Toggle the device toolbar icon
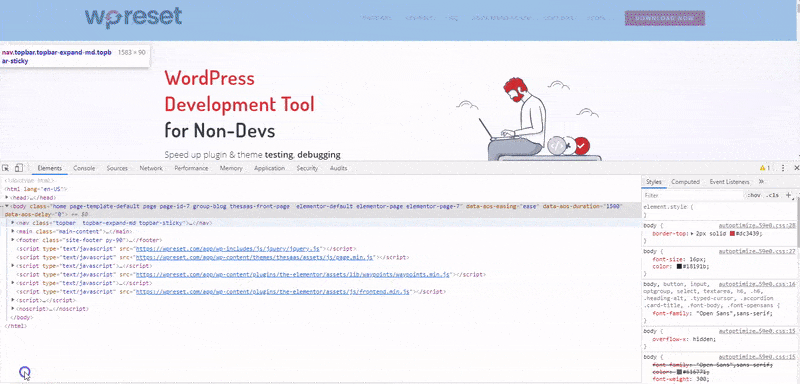This screenshot has height=384, width=800. tap(18, 168)
